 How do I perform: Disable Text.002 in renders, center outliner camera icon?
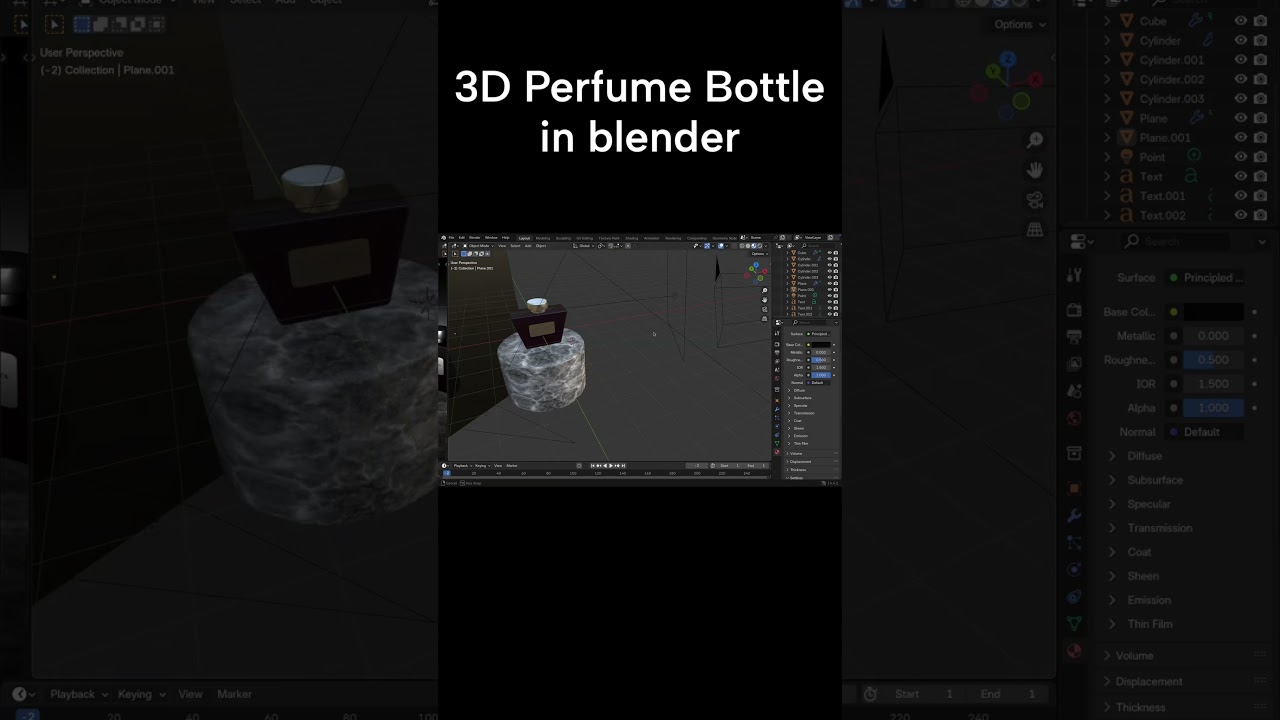(x=836, y=314)
